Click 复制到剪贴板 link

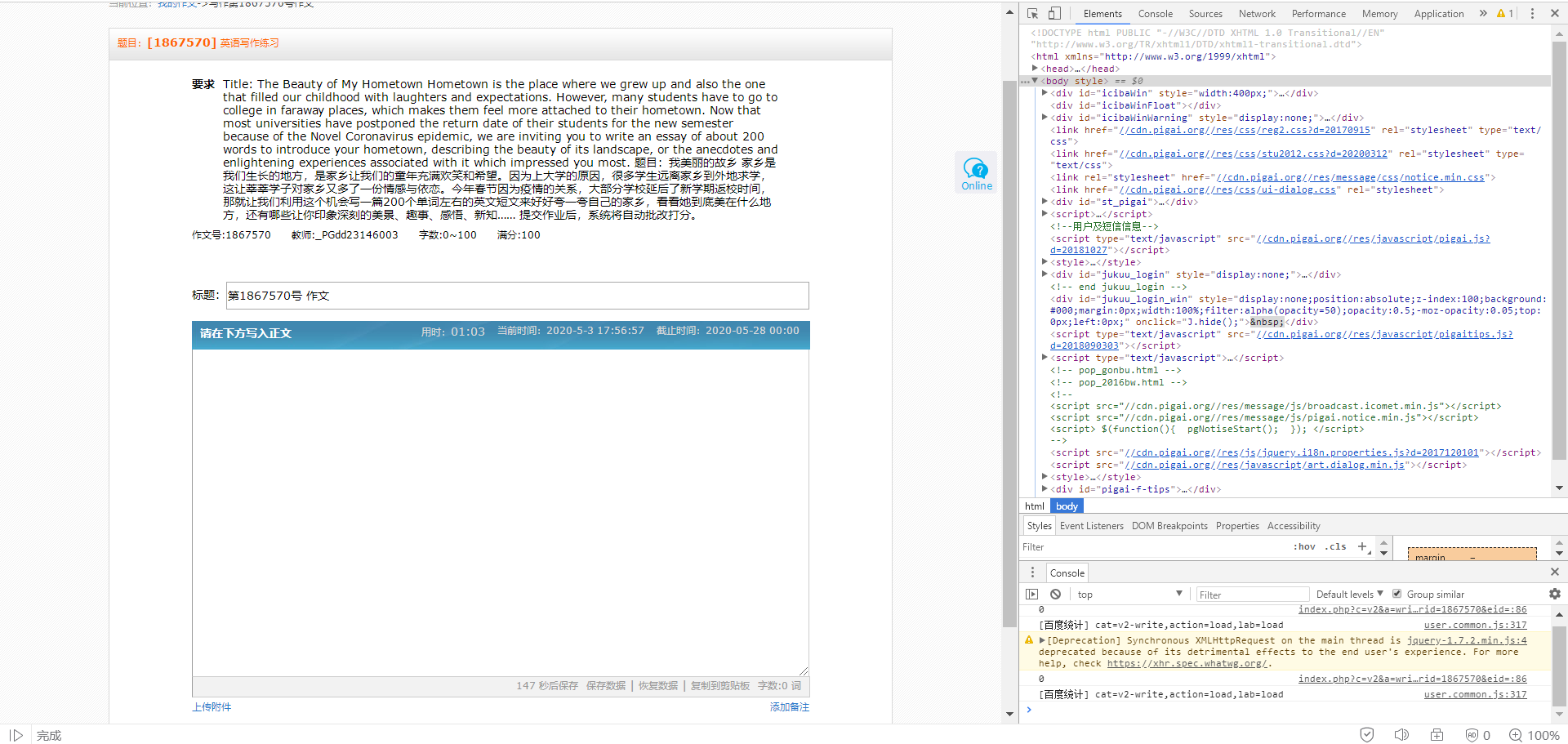pos(720,686)
